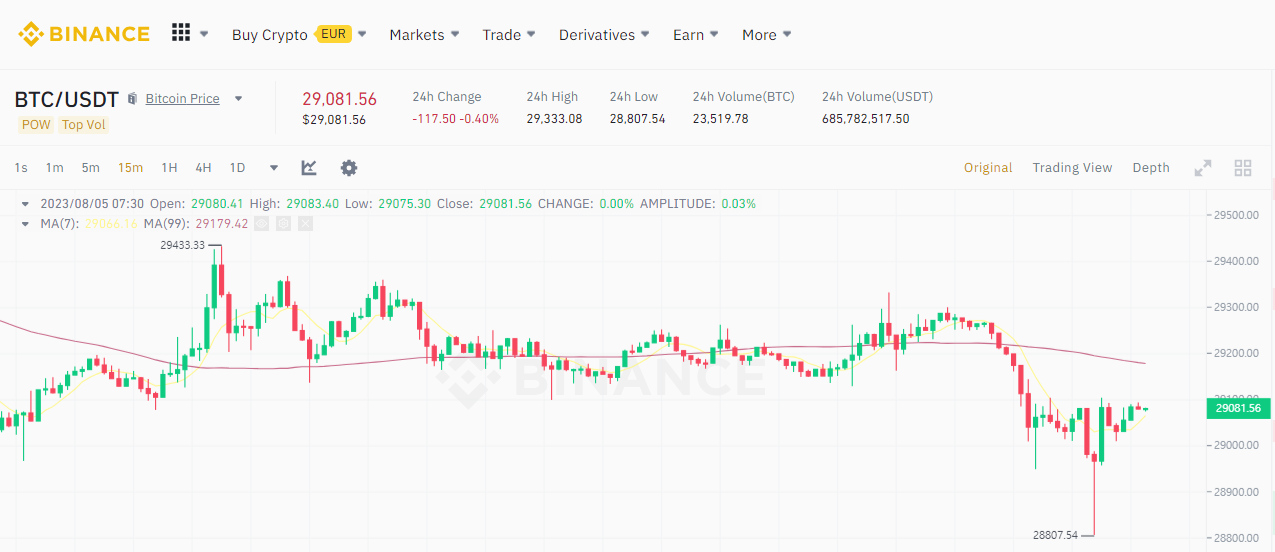Expand more time intervals dropdown
The height and width of the screenshot is (552, 1275).
[x=273, y=168]
